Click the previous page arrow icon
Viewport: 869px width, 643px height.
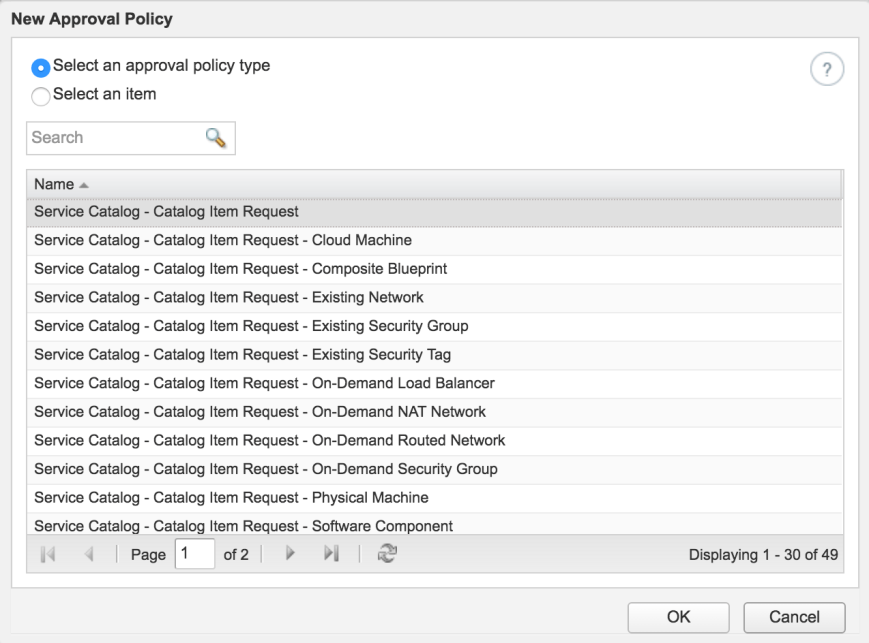[90, 555]
